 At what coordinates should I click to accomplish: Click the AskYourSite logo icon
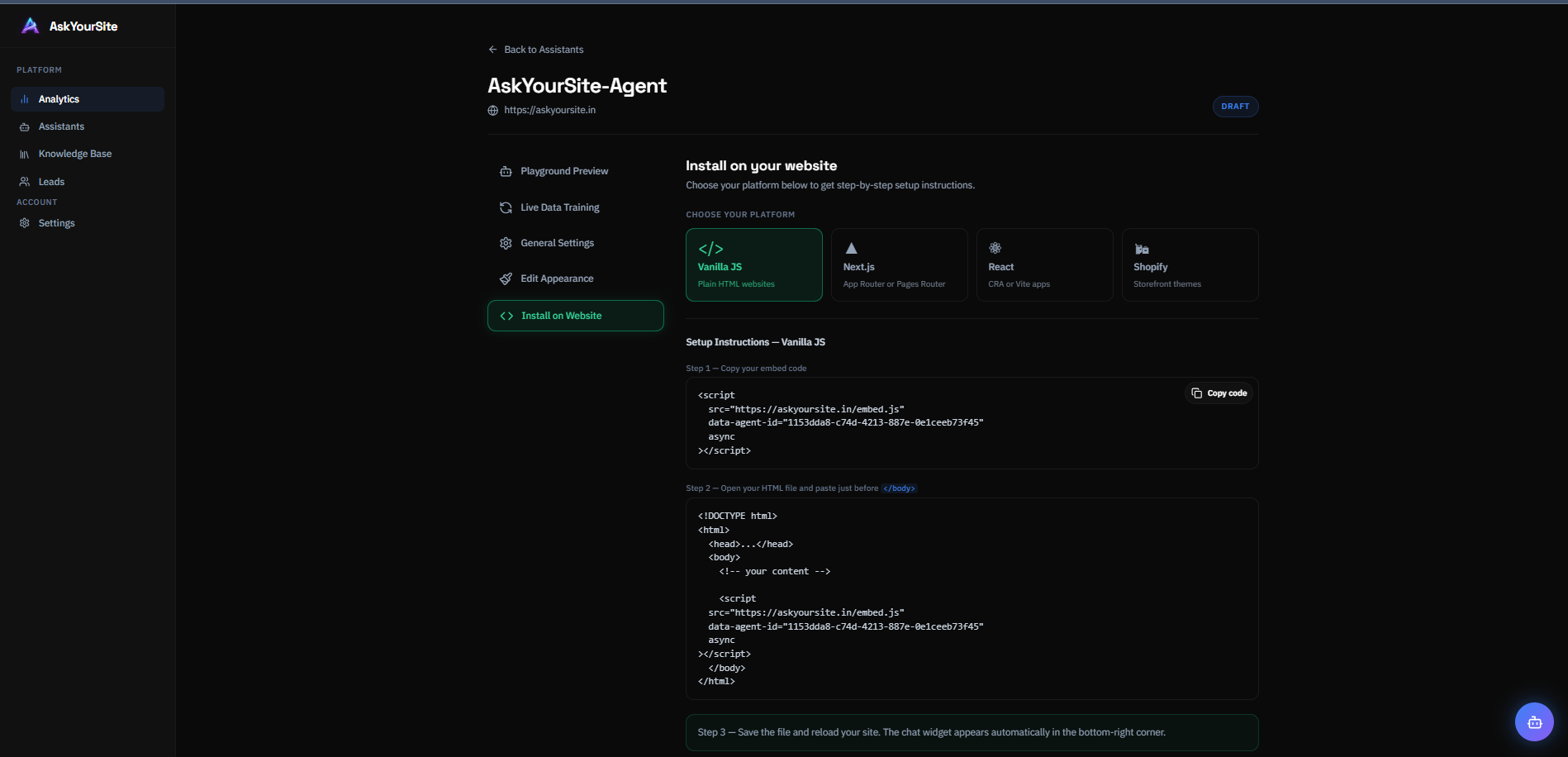tap(30, 26)
